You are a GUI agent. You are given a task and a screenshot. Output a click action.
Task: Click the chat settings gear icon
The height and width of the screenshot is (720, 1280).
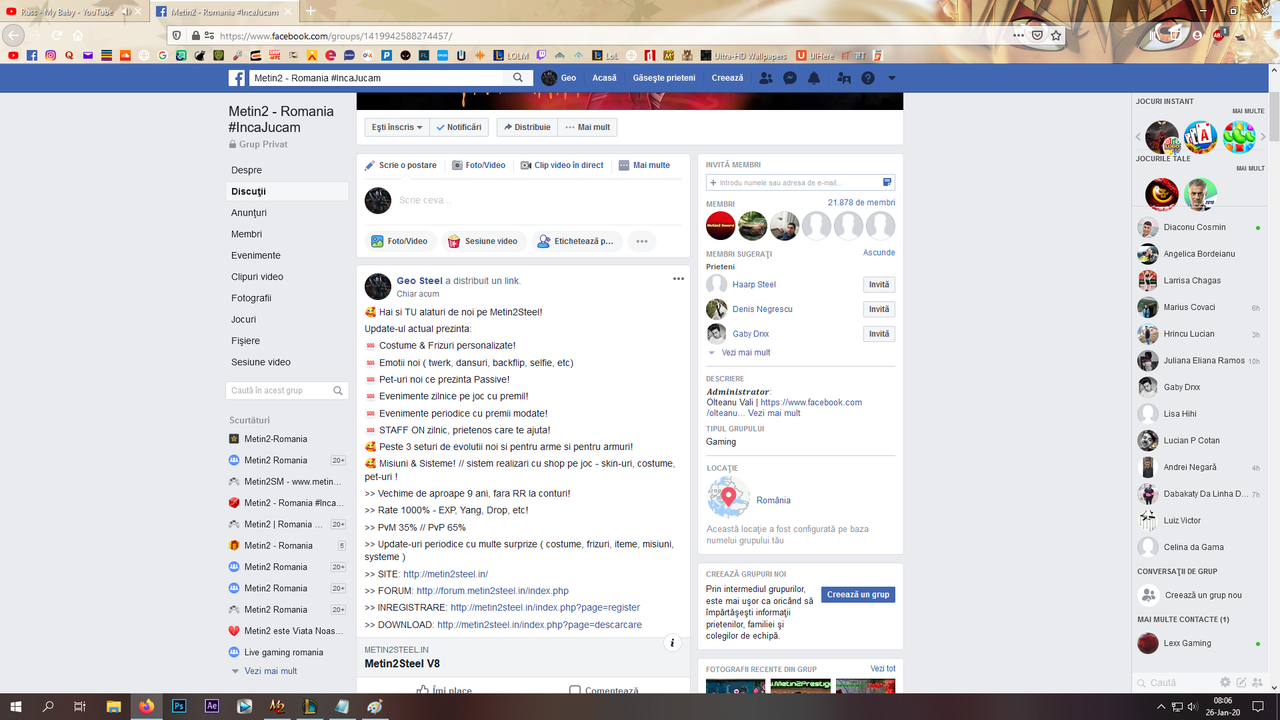pos(1226,682)
